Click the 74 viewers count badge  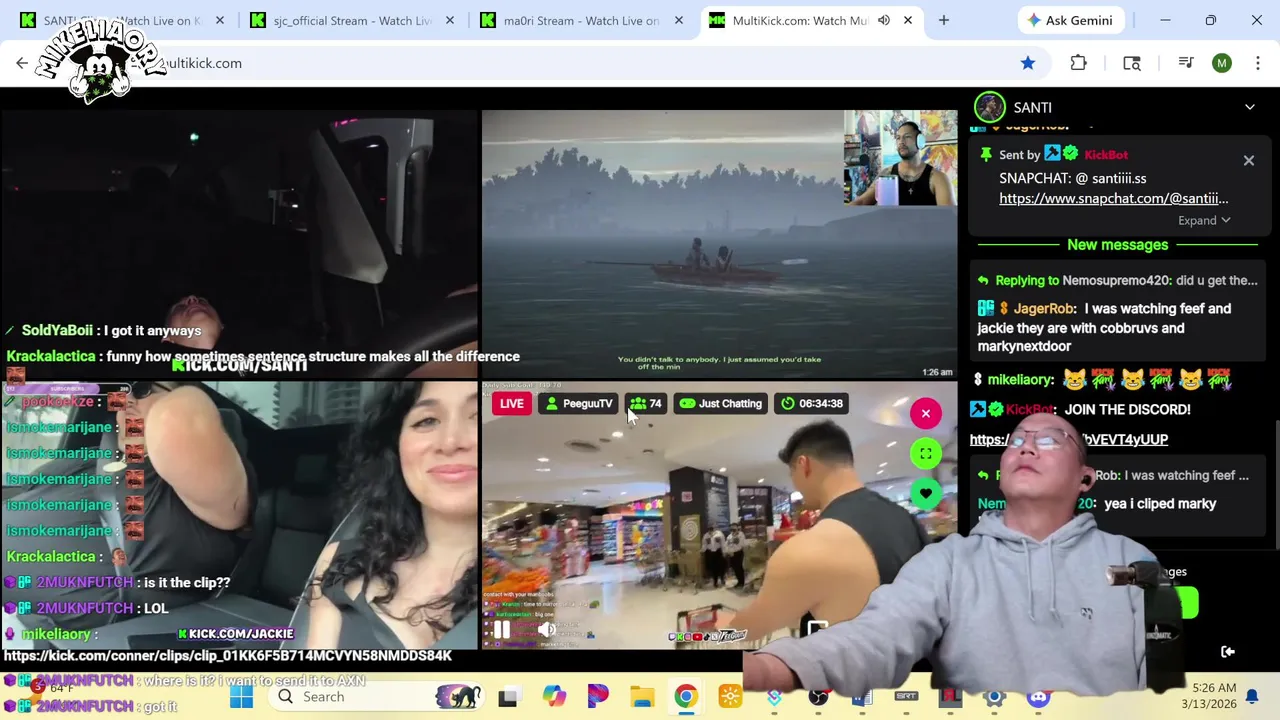[645, 403]
